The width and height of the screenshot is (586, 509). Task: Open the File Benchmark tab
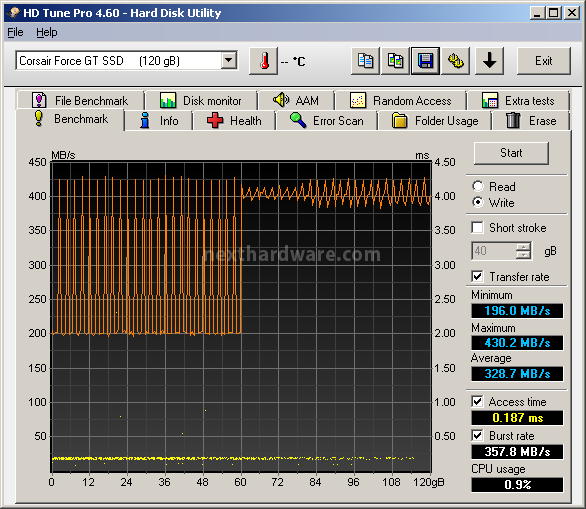pos(81,101)
